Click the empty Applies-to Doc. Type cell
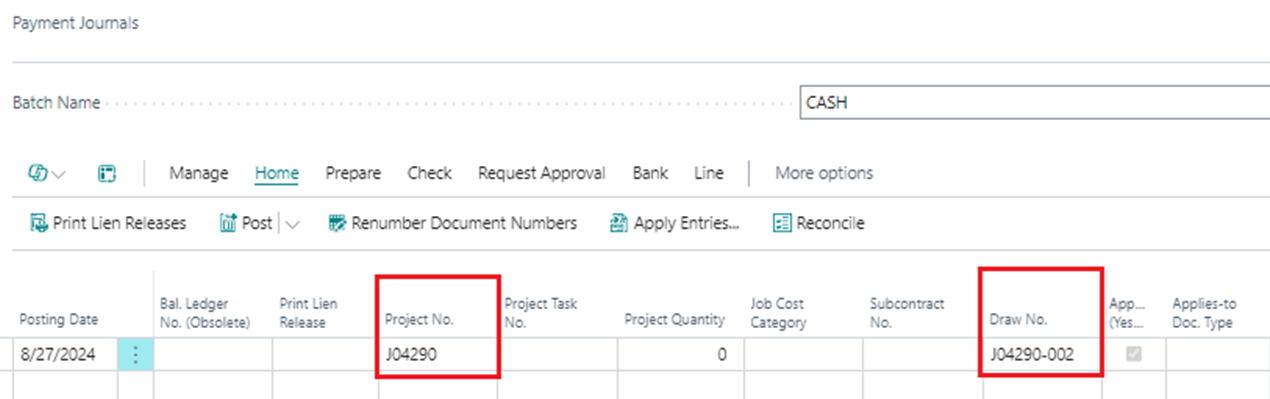The height and width of the screenshot is (399, 1270). pos(1217,355)
